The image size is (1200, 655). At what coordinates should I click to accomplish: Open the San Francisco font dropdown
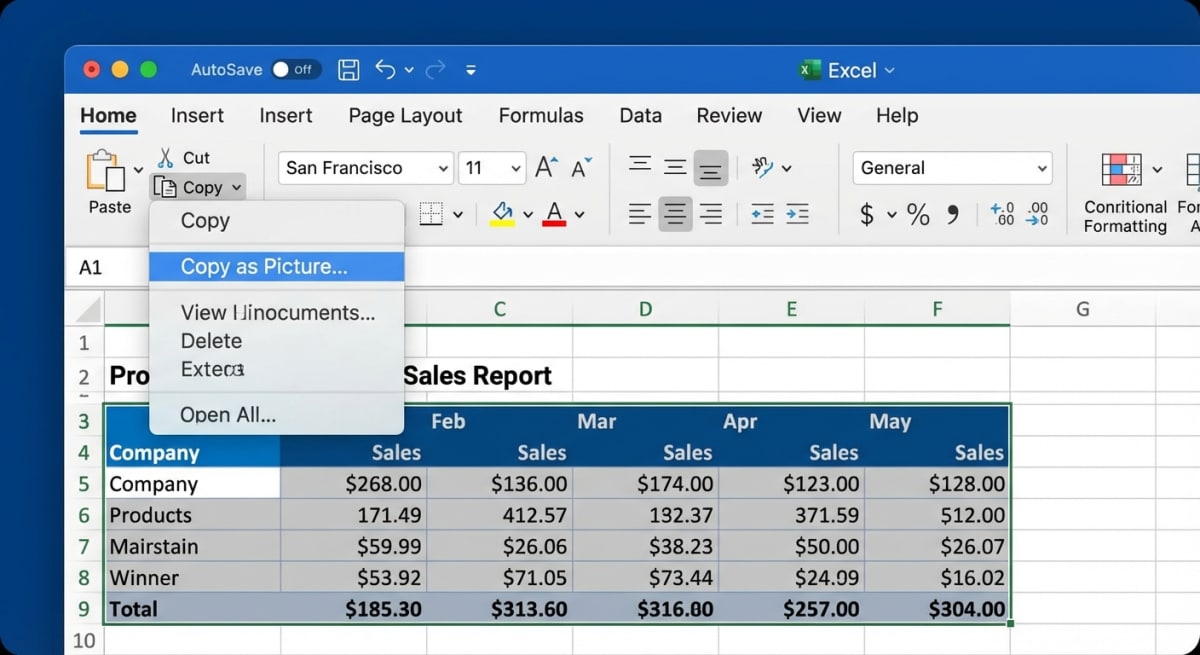pyautogui.click(x=364, y=167)
